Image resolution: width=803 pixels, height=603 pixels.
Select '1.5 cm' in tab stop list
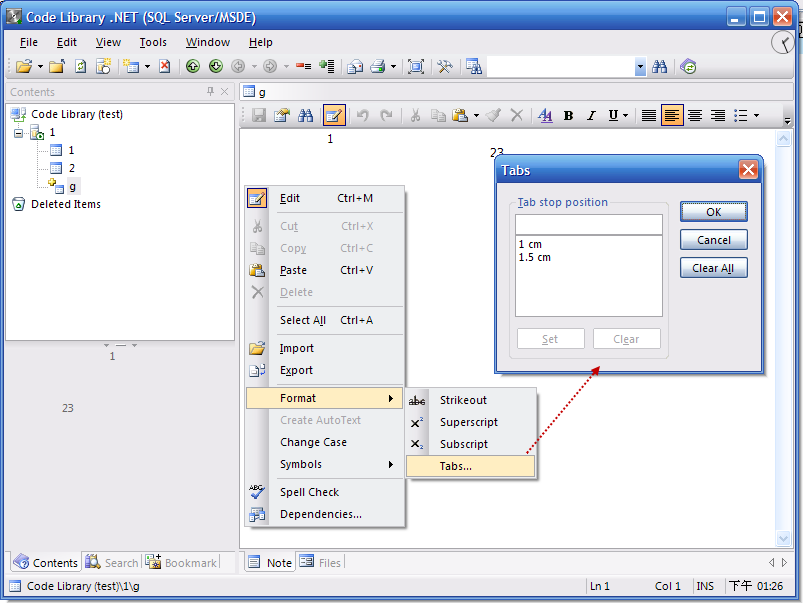534,257
